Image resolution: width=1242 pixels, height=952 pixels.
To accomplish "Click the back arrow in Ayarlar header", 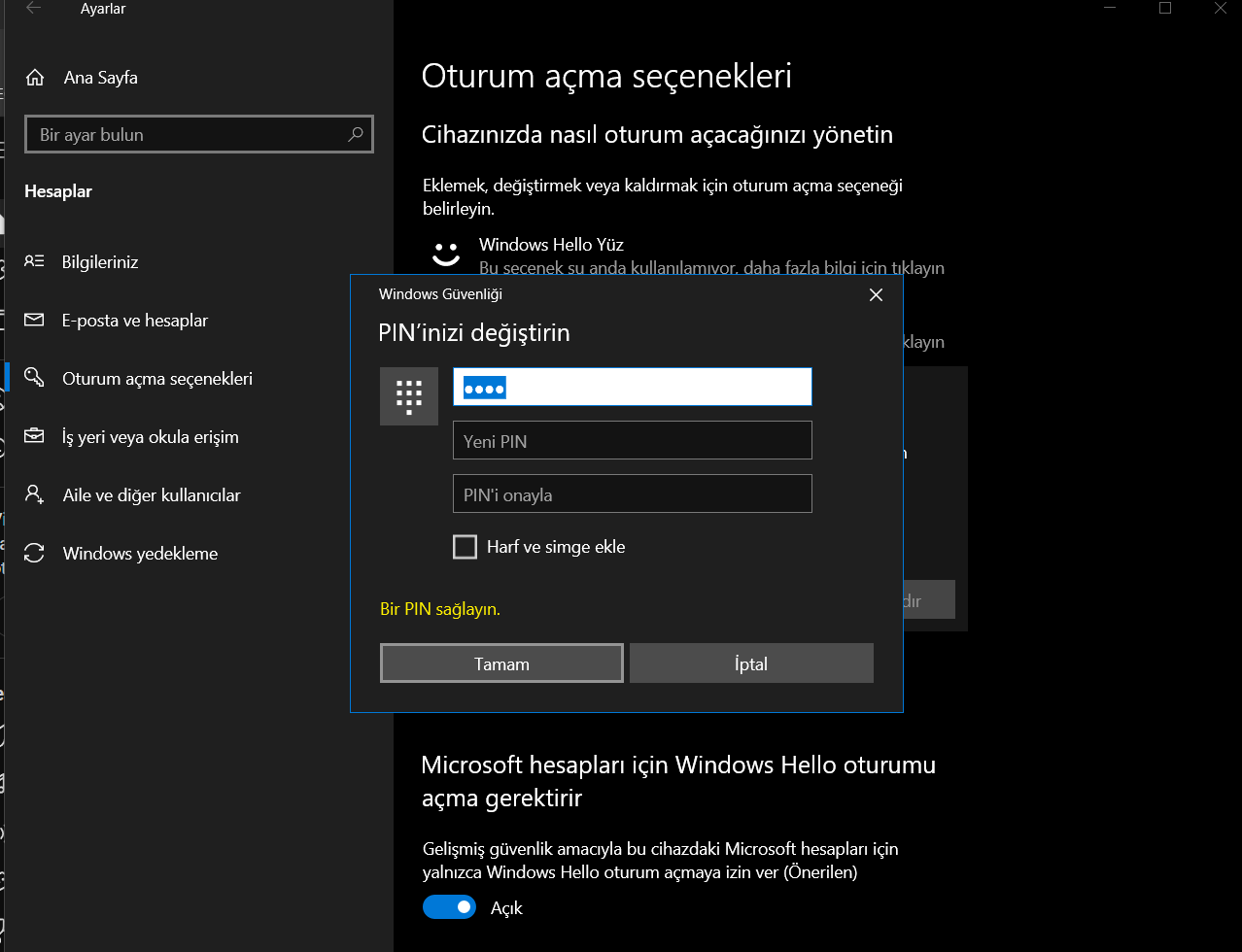I will 33,9.
